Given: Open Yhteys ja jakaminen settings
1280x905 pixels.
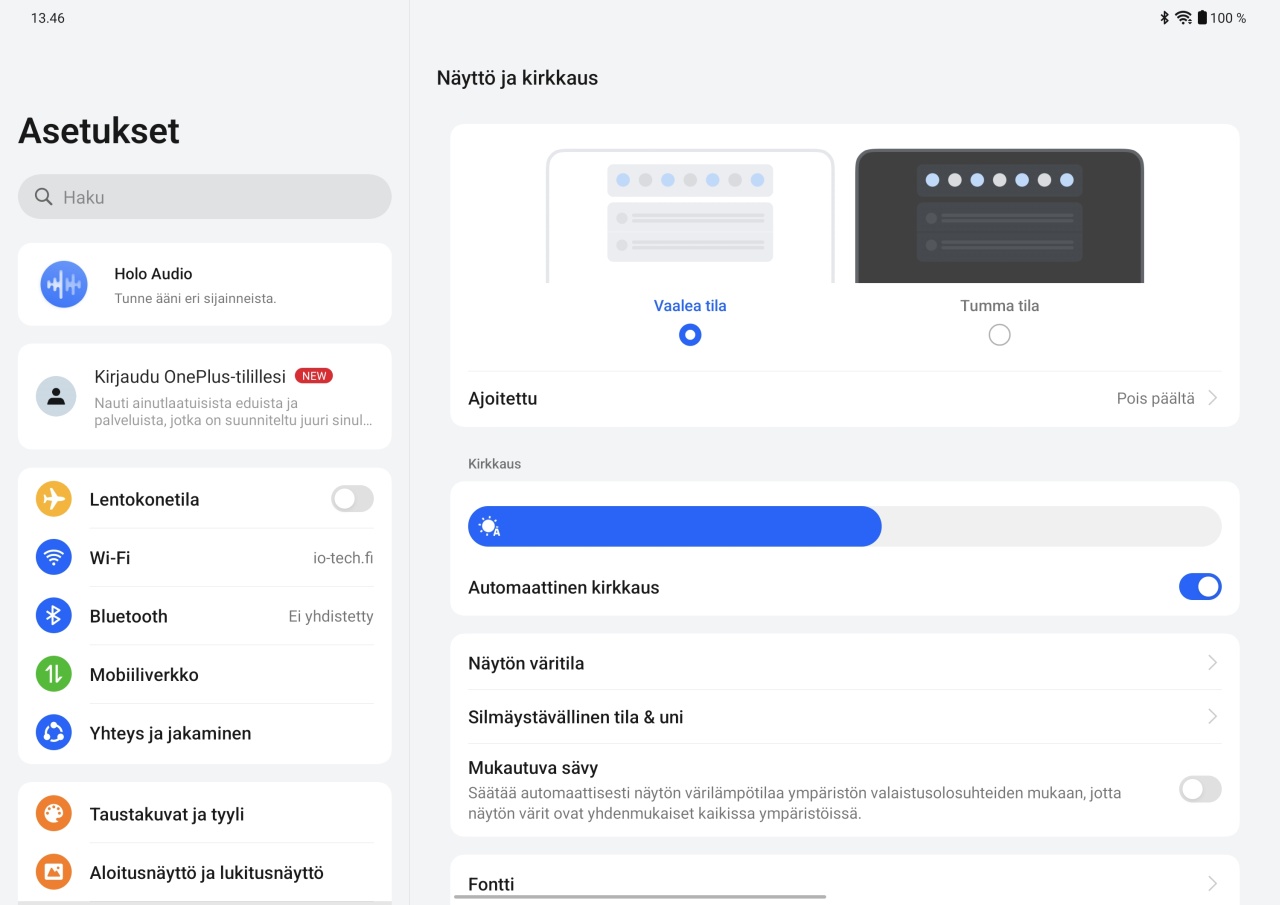Looking at the screenshot, I should (205, 733).
